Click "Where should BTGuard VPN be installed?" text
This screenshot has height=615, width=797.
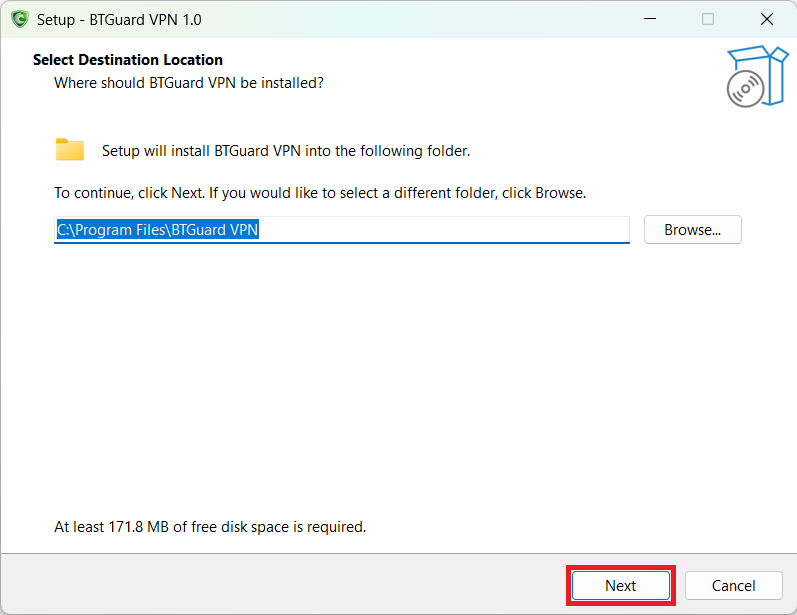click(x=188, y=82)
